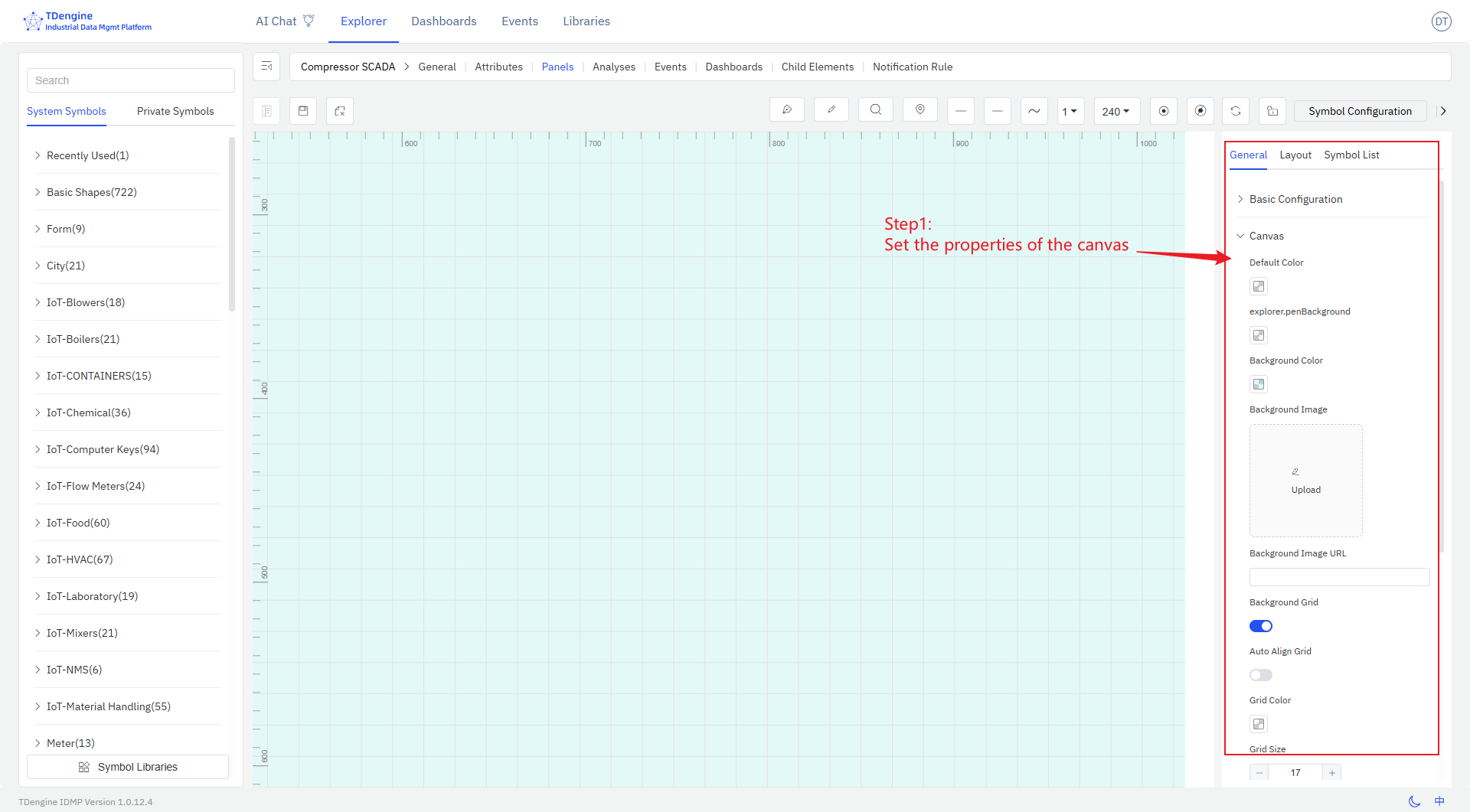
Task: Open the Dashboards top menu
Action: coord(443,21)
